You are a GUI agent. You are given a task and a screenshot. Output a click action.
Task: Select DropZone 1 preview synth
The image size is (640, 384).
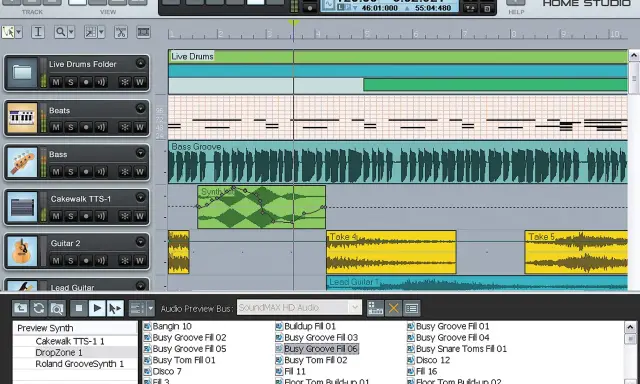point(59,353)
